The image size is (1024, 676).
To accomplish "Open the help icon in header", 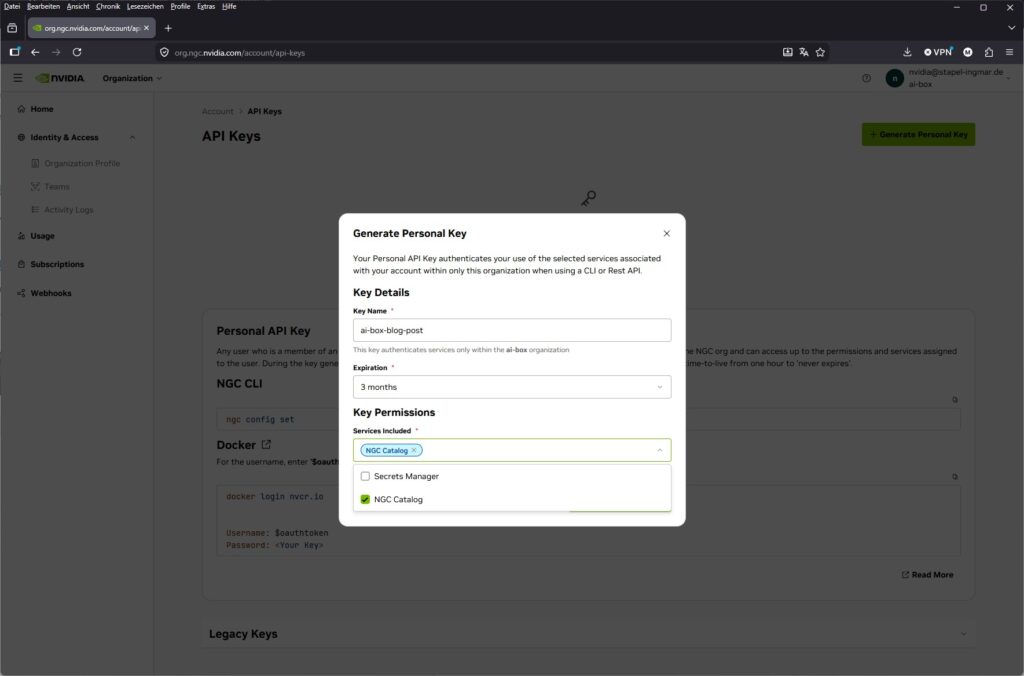I will click(x=866, y=78).
